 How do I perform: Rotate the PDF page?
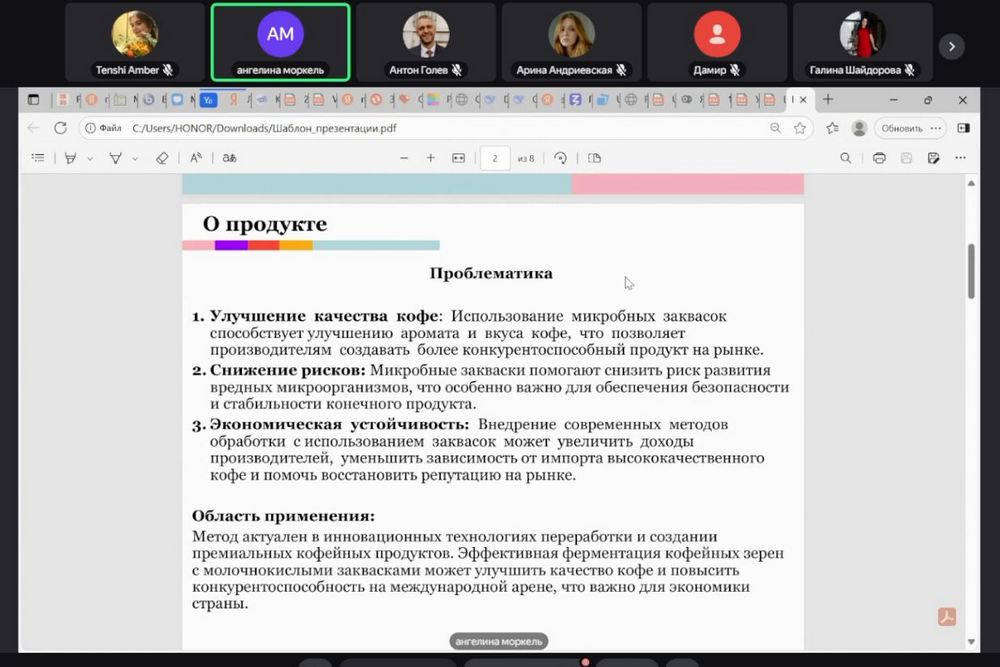tap(560, 158)
